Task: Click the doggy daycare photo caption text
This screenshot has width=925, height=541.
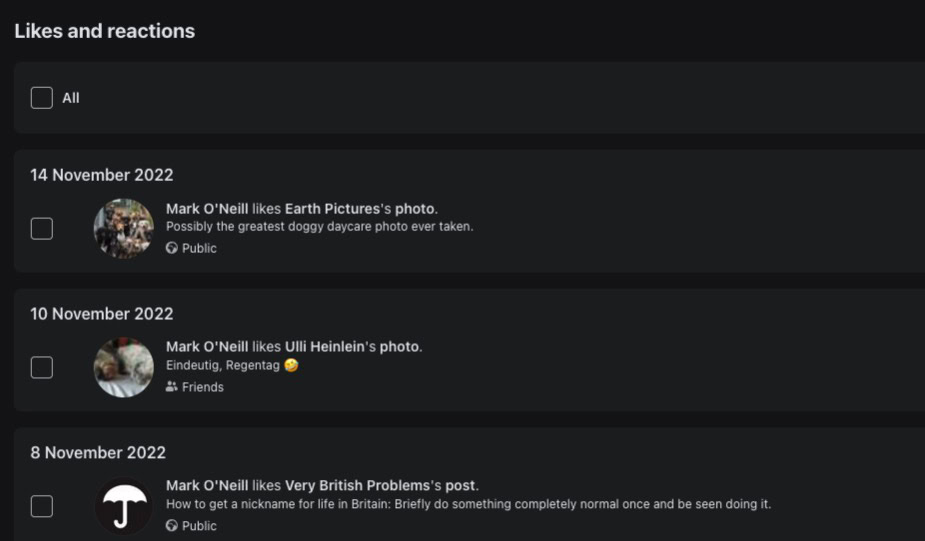Action: [x=319, y=227]
